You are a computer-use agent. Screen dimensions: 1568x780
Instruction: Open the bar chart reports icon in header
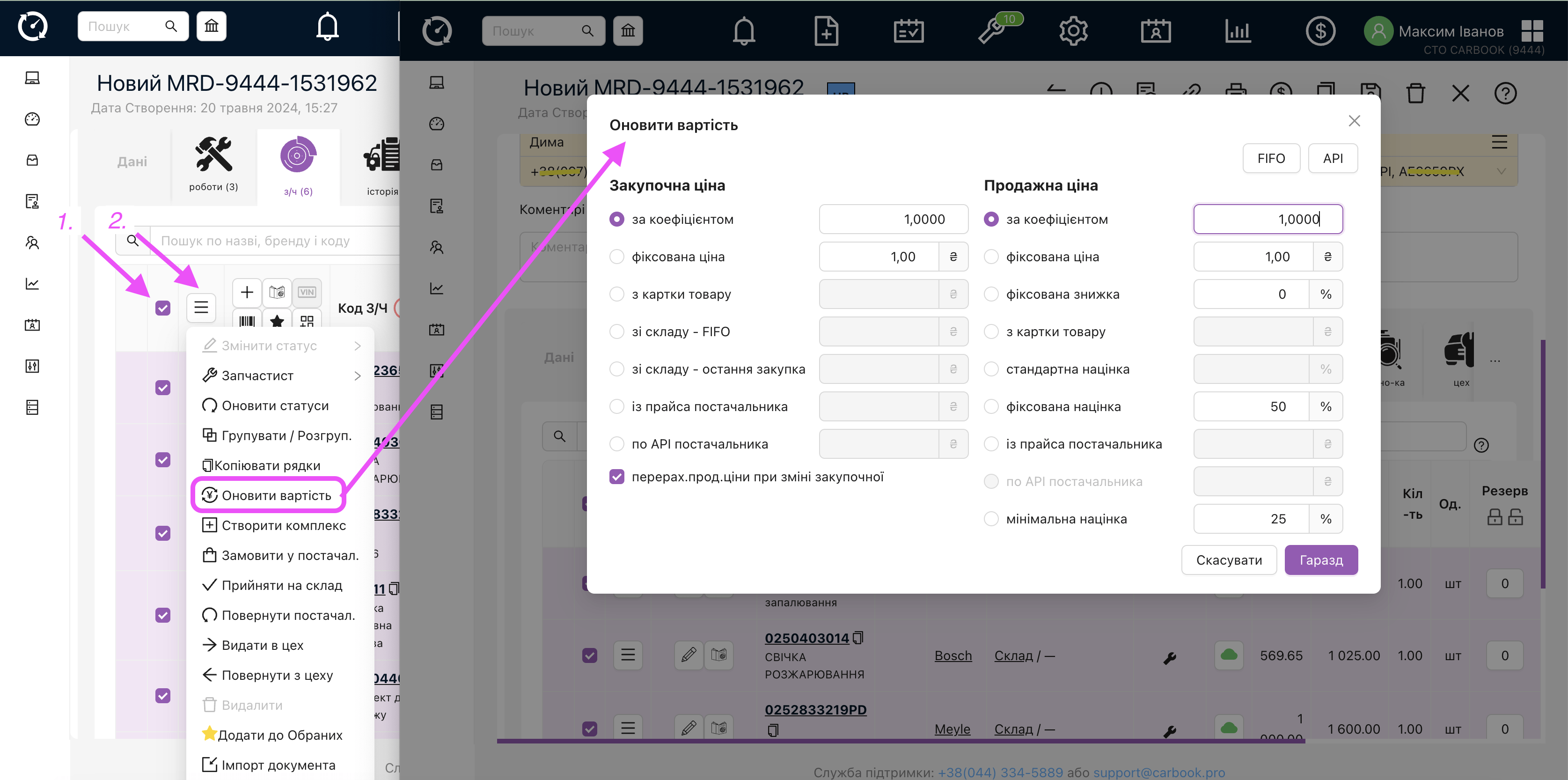1238,30
